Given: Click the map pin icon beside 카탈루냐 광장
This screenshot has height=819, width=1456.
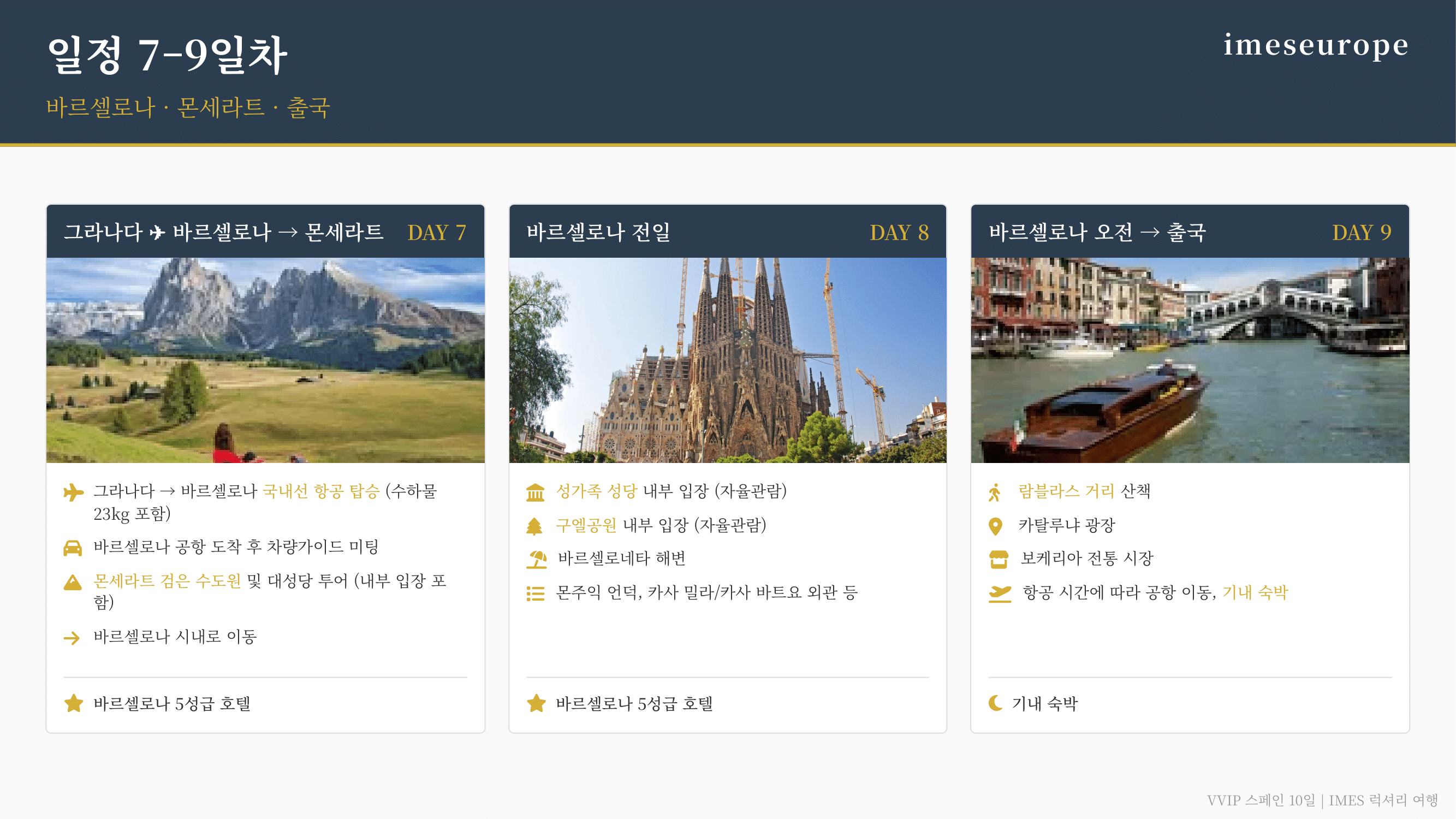Looking at the screenshot, I should pyautogui.click(x=995, y=526).
